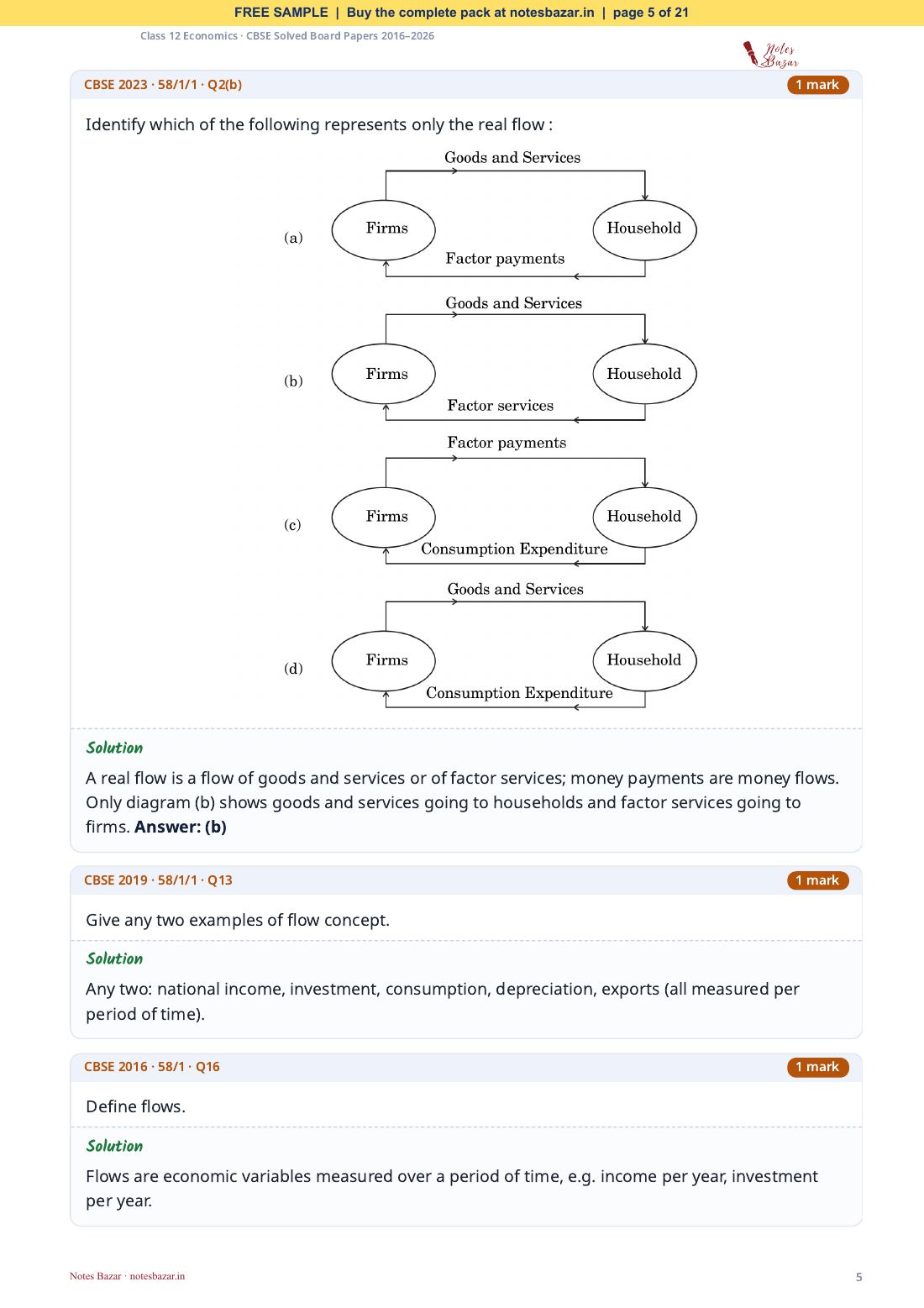This screenshot has height=1308, width=924.
Task: Click option label (d) beside the diagram
Action: click(x=293, y=669)
